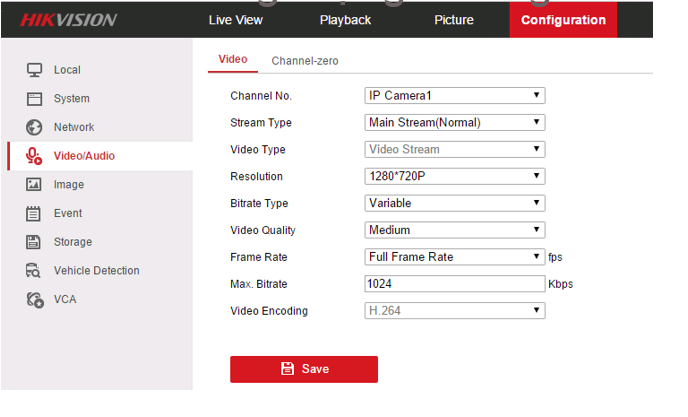688x417 pixels.
Task: Click the Local monitor icon in sidebar
Action: [x=34, y=70]
